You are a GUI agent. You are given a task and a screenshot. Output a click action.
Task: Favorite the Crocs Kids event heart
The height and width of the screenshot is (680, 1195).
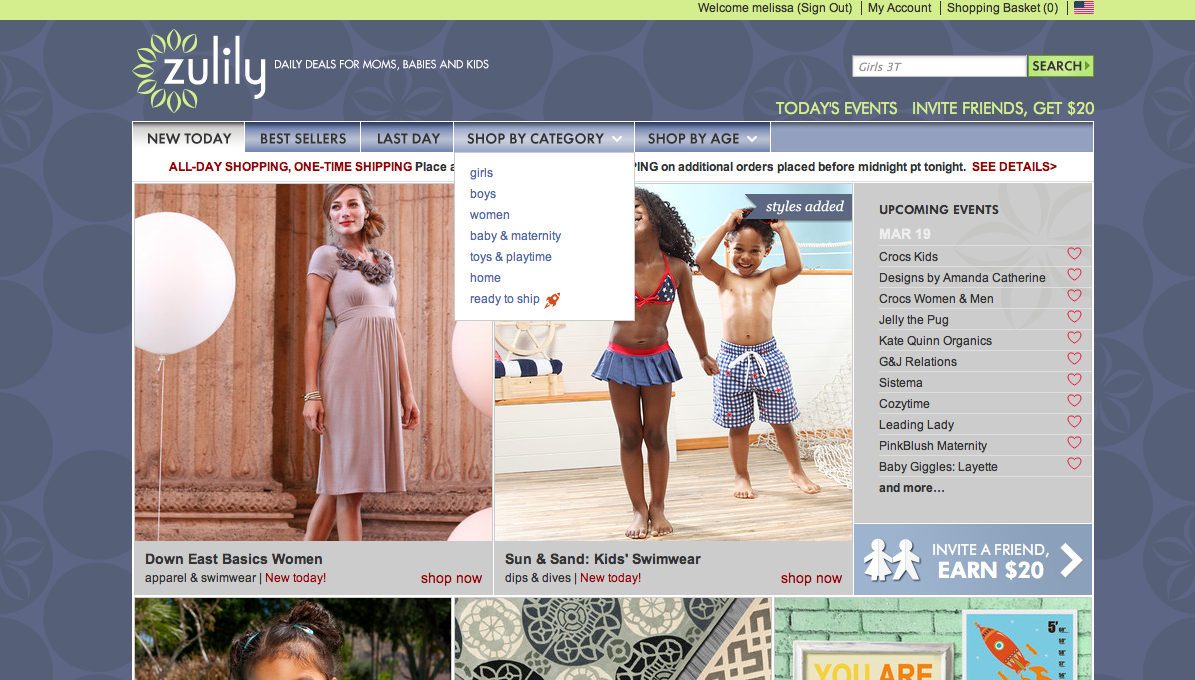1075,254
